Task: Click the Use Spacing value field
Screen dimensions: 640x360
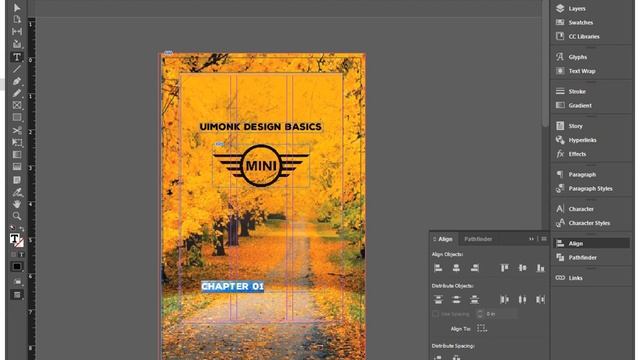Action: (x=500, y=314)
